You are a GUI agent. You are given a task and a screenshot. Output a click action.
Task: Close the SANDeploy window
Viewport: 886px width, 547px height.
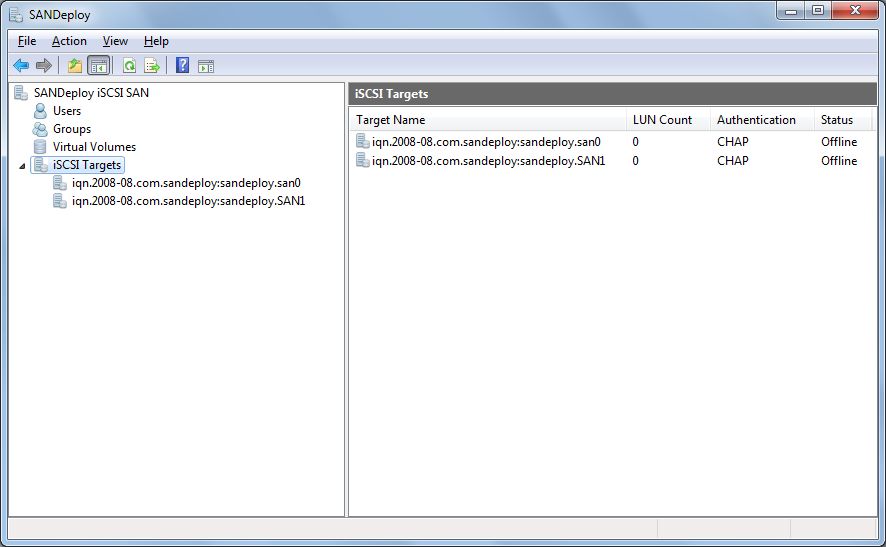855,11
